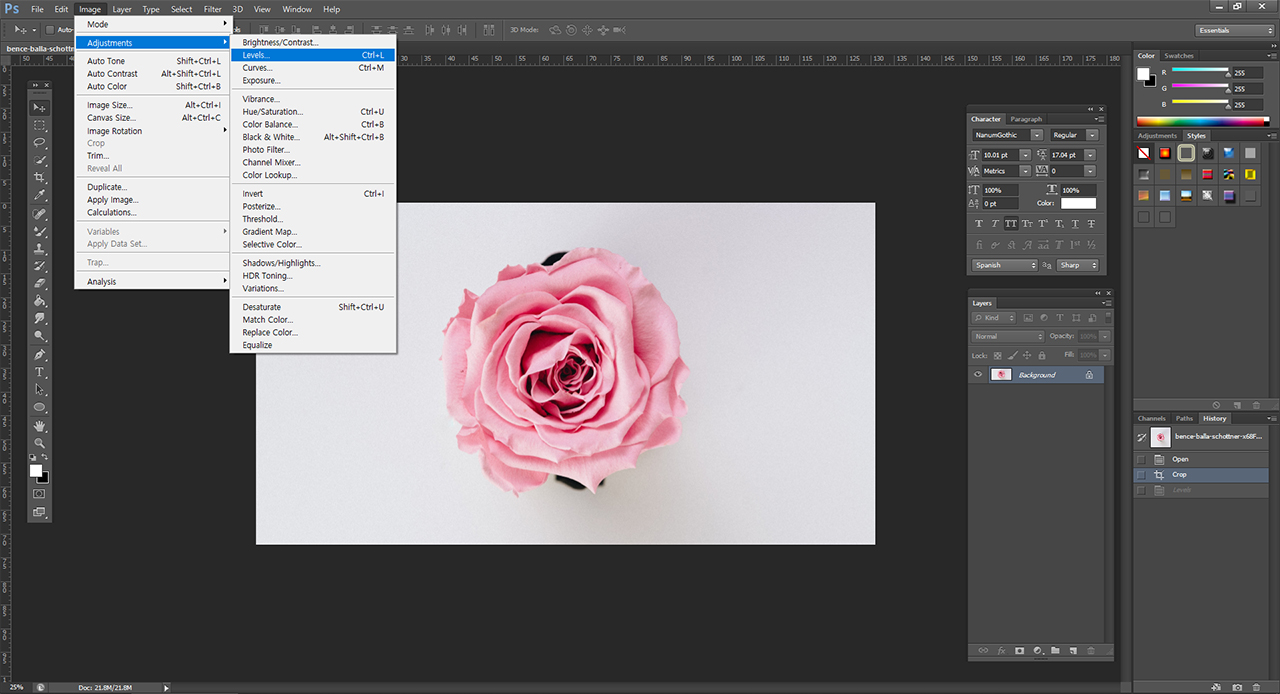The height and width of the screenshot is (694, 1280).
Task: Open the Filter menu in menu bar
Action: tap(212, 9)
